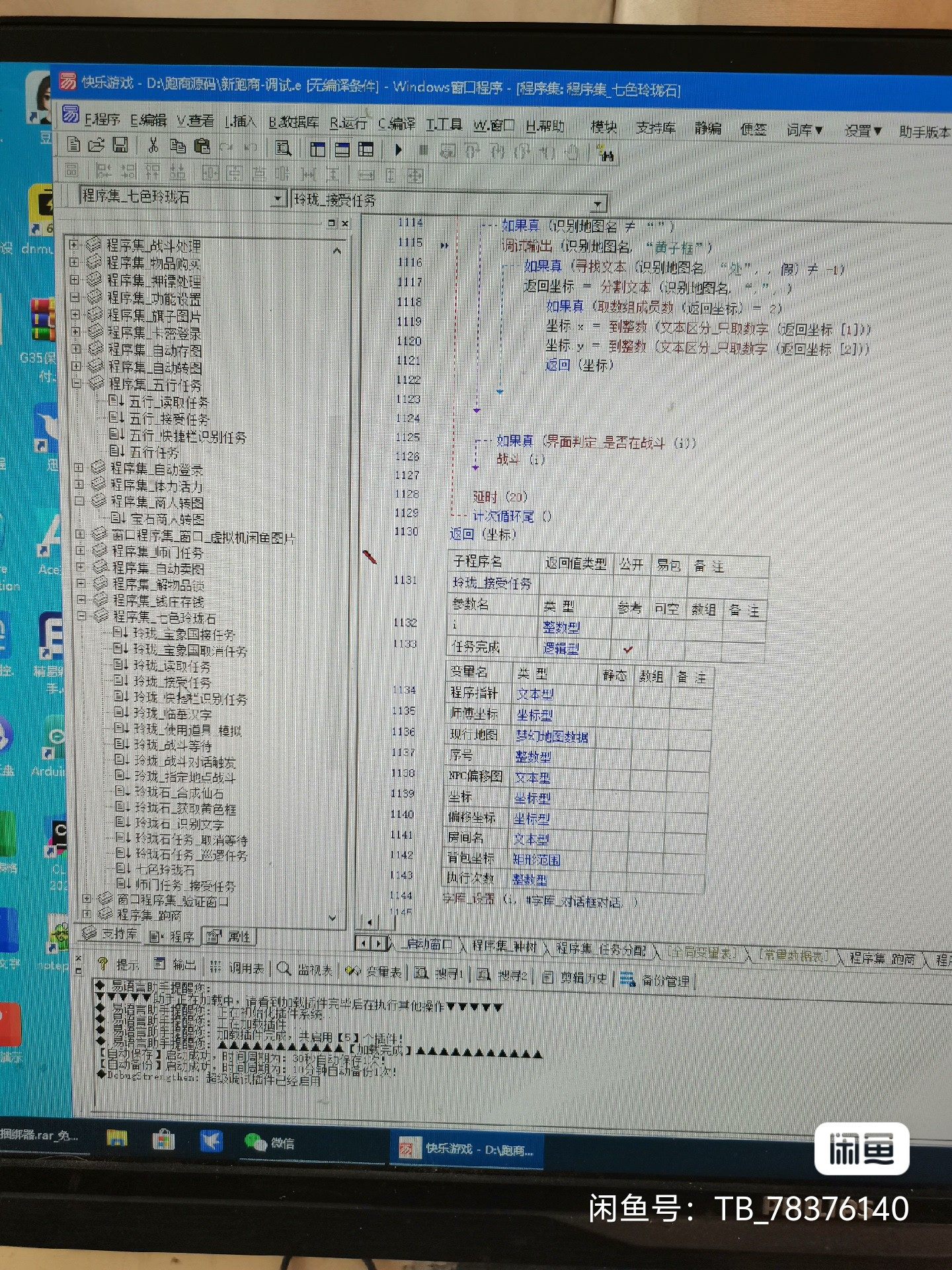The height and width of the screenshot is (1270, 952).
Task: Click the Find magnifier icon in the toolbar
Action: [284, 148]
